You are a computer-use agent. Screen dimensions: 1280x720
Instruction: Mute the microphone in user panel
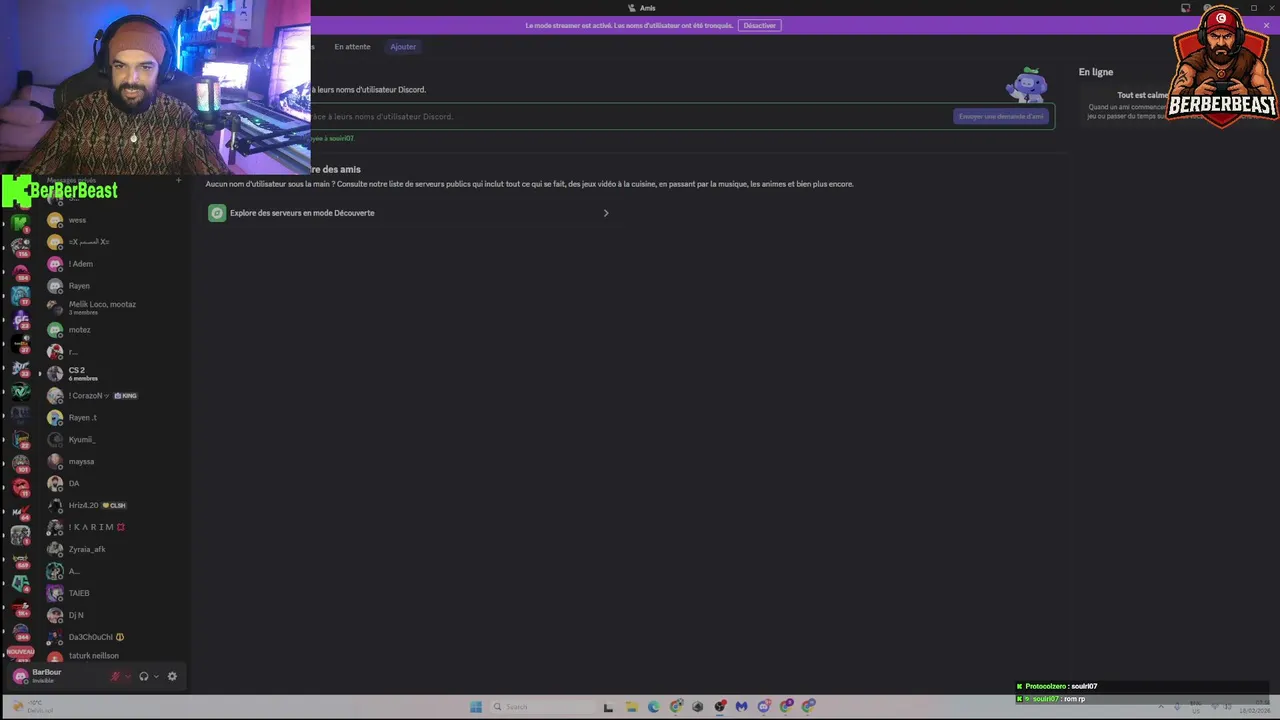click(115, 676)
